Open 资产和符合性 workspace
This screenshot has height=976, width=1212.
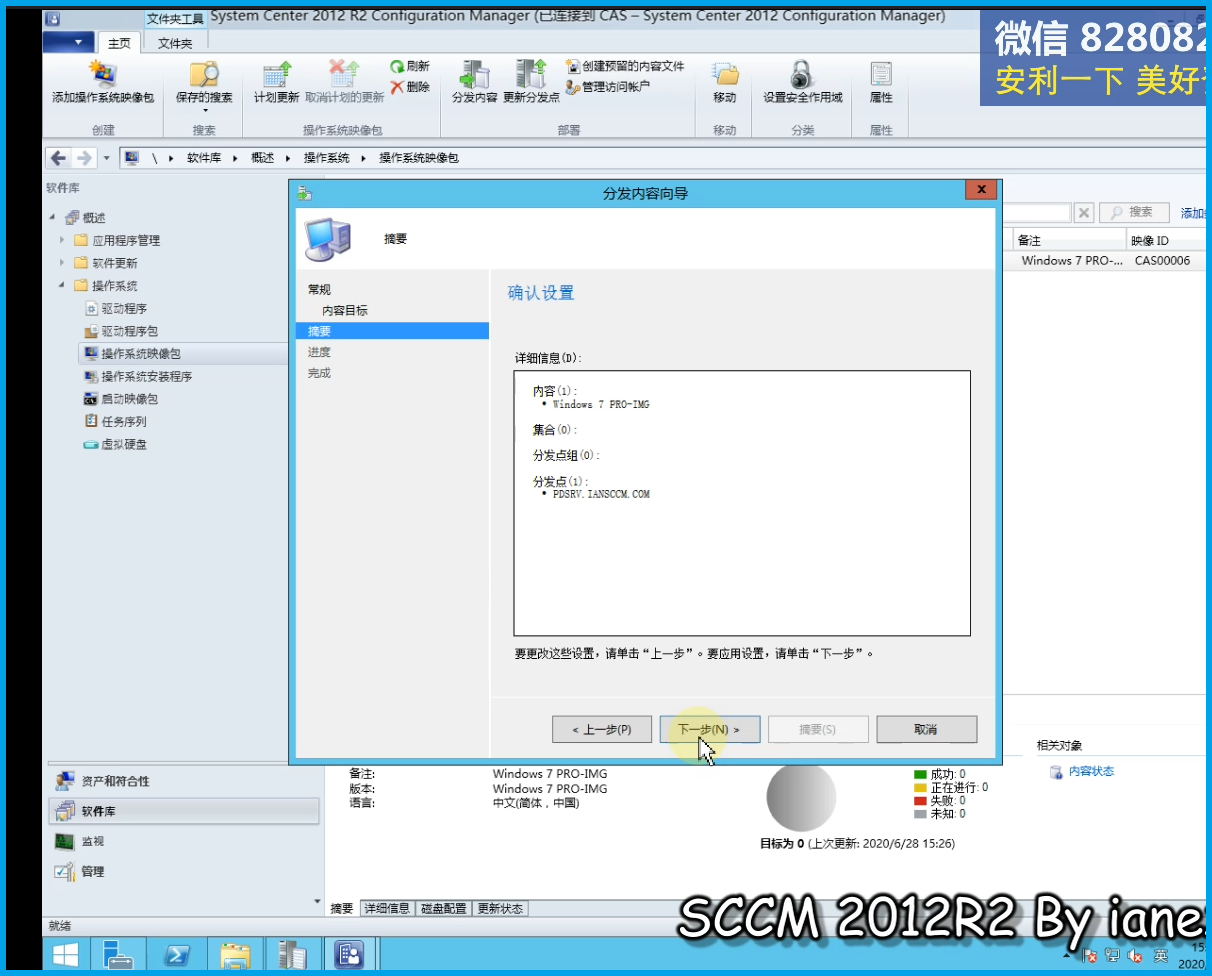[184, 781]
